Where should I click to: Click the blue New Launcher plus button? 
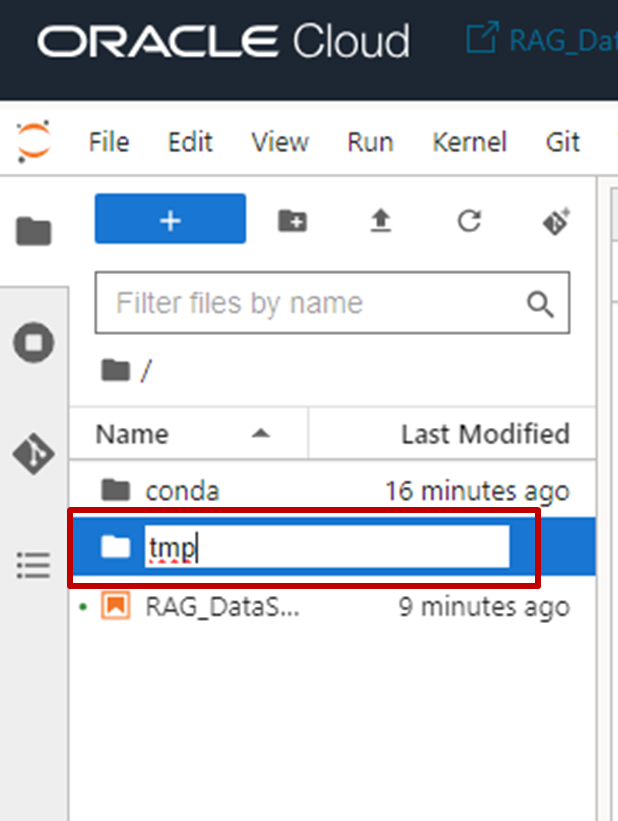pyautogui.click(x=170, y=219)
